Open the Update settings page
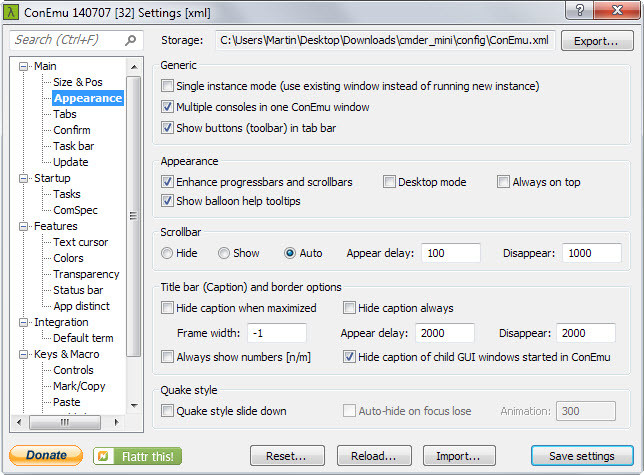The image size is (644, 475). 71,162
